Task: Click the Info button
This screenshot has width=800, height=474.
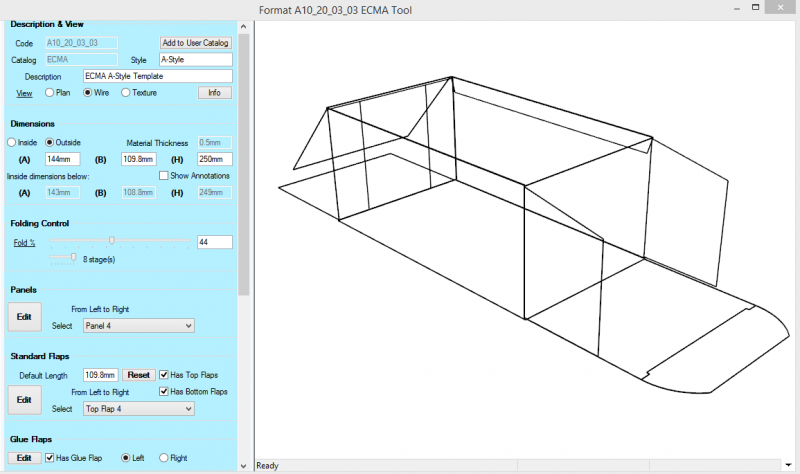Action: pyautogui.click(x=214, y=92)
